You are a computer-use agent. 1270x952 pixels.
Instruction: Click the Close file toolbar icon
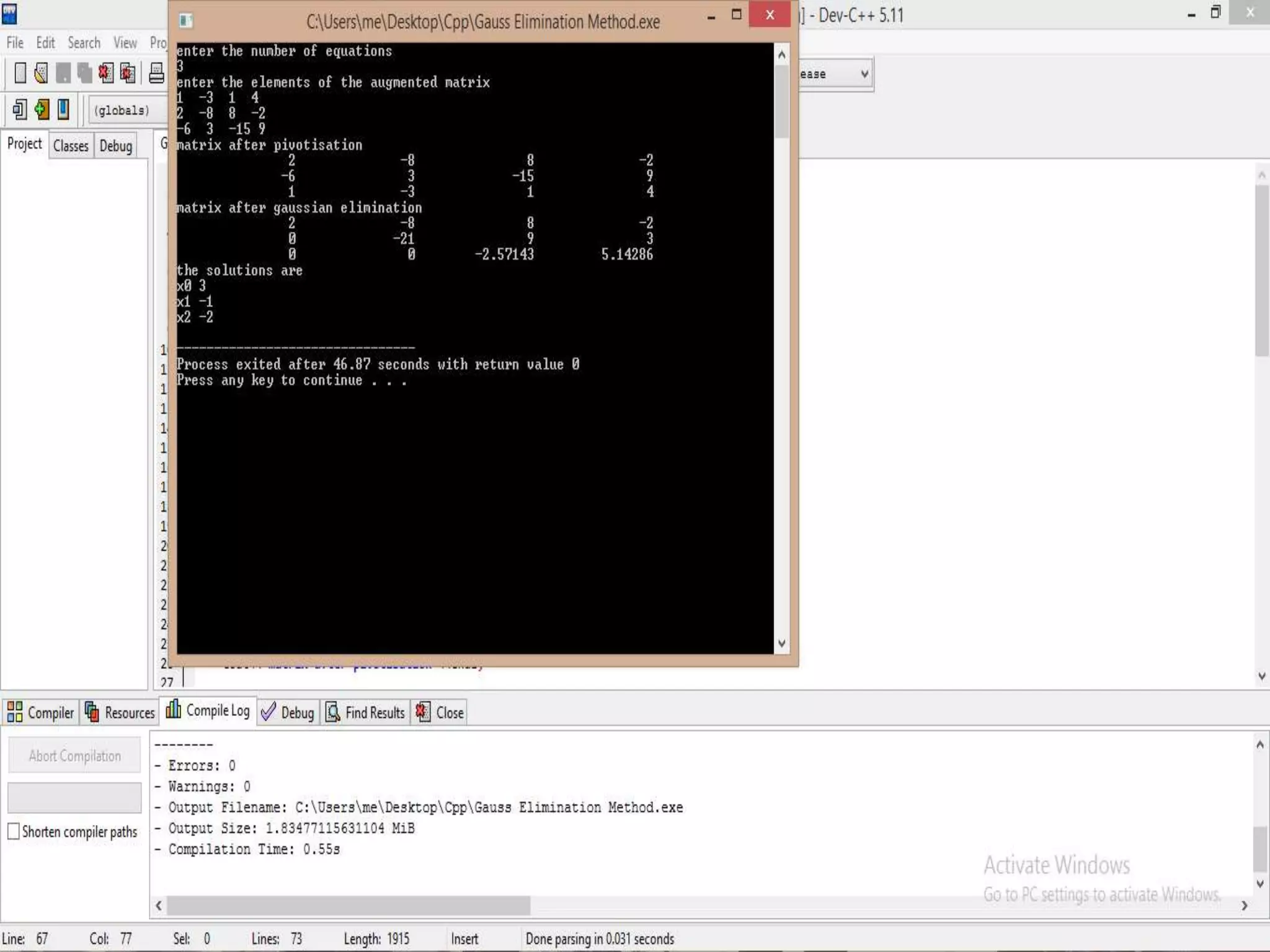pyautogui.click(x=105, y=73)
